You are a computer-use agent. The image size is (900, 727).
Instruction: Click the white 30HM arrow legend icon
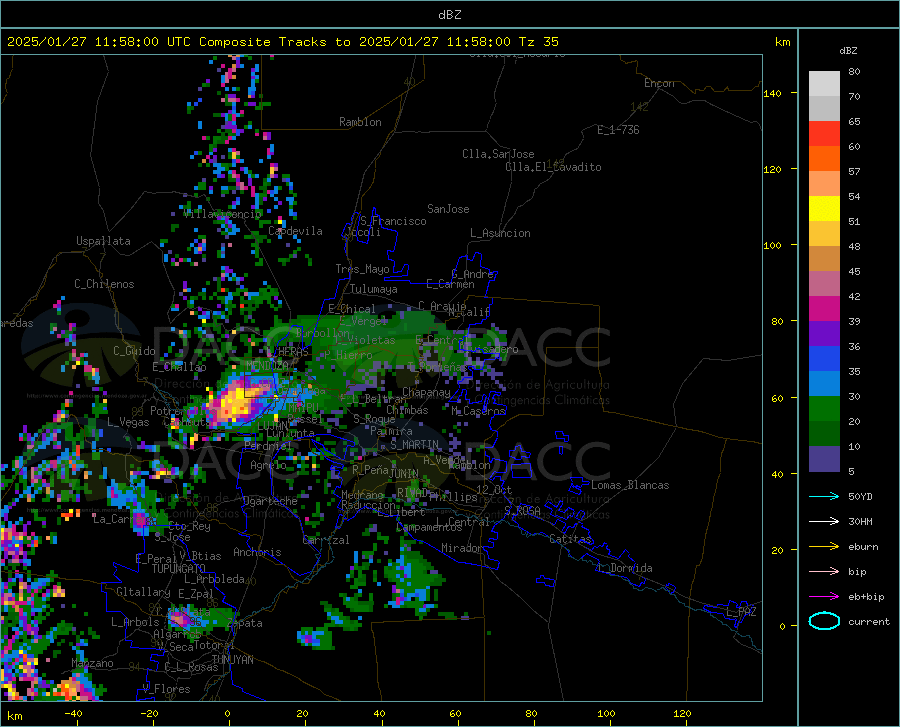(824, 522)
